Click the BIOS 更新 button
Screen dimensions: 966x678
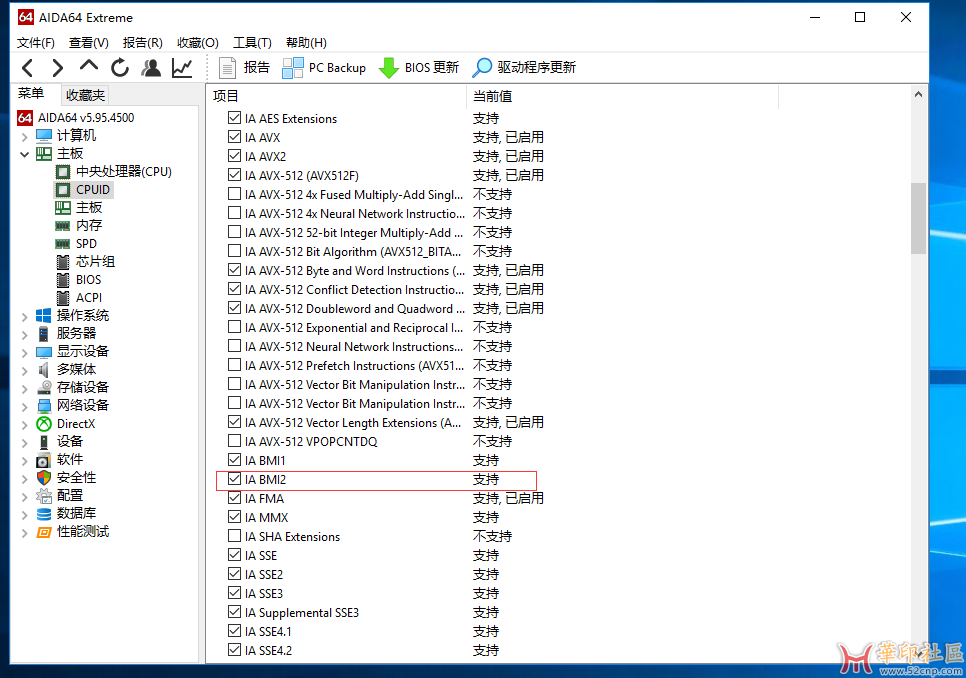click(x=419, y=67)
